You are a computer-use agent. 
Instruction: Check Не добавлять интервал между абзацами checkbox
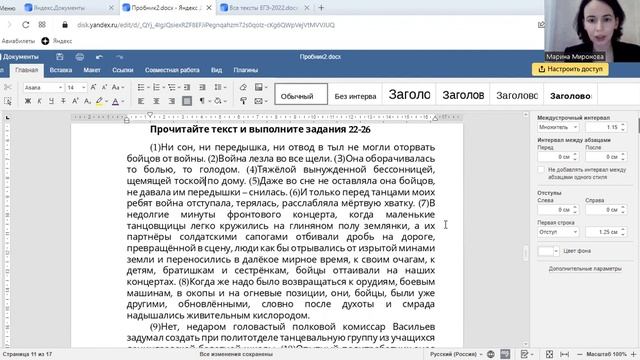pos(541,169)
